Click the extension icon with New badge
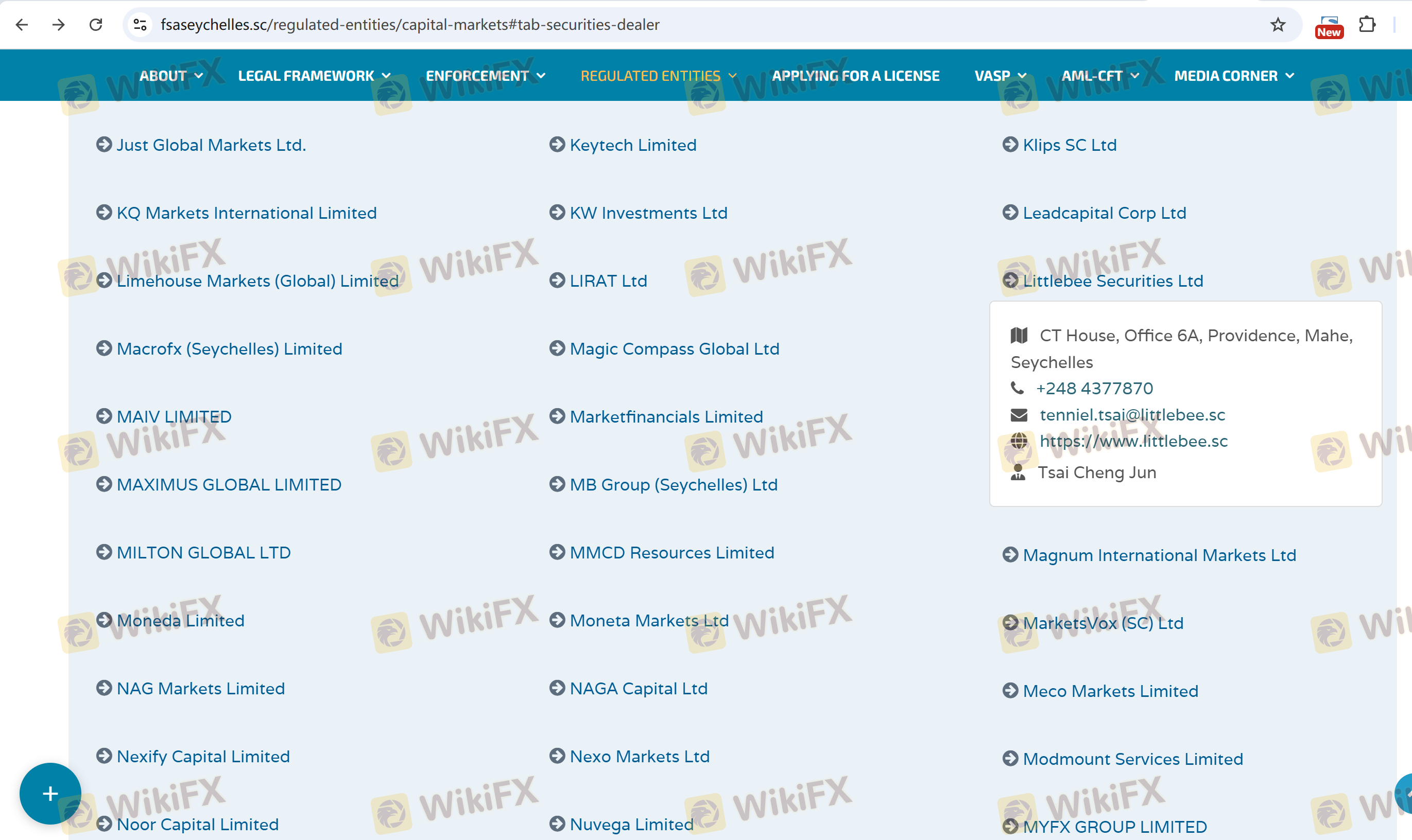Screen dimensions: 1412x840 click(x=1328, y=25)
